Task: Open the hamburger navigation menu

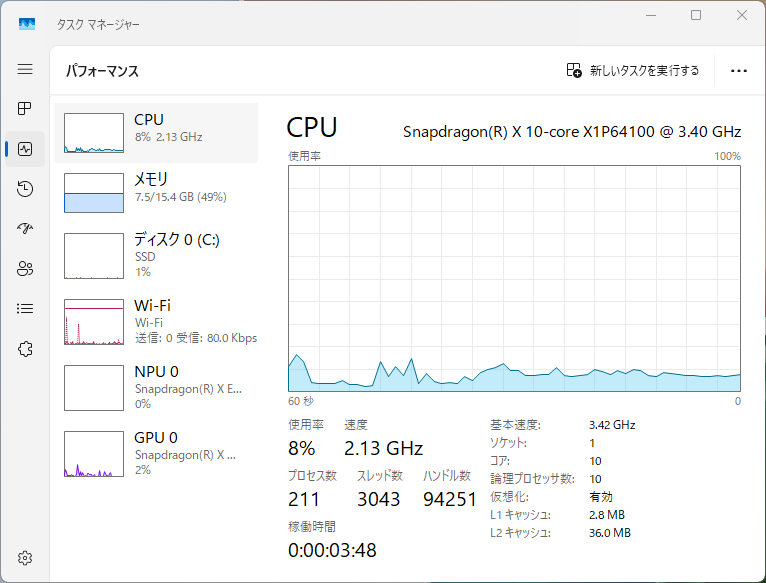Action: [25, 69]
